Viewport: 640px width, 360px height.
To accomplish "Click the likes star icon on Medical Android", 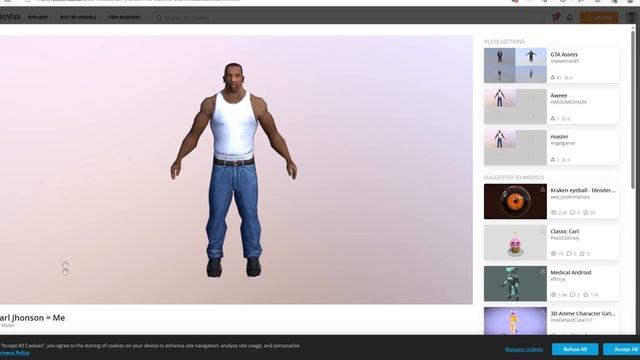I will coord(586,295).
